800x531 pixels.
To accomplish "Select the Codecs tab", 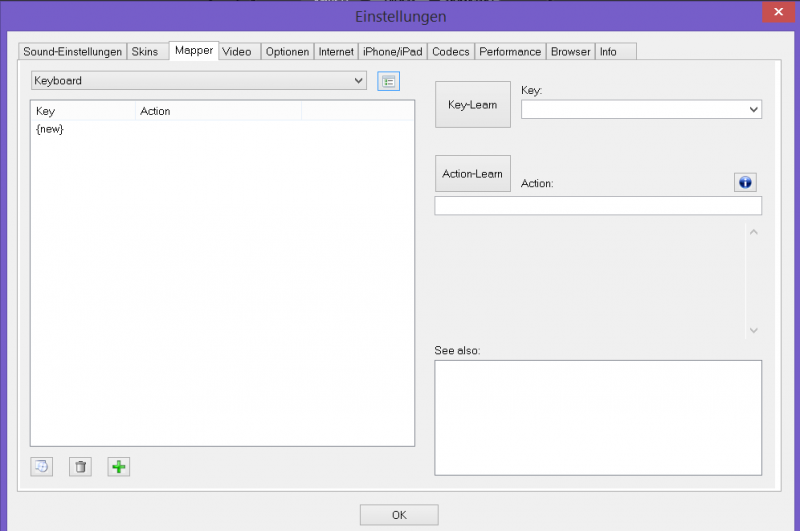I will pos(450,52).
